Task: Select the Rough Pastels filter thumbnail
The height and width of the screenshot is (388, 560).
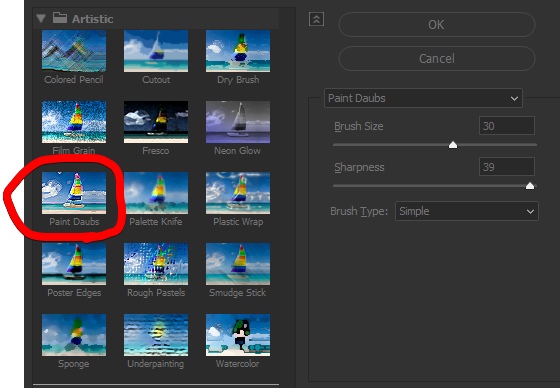Action: point(156,264)
